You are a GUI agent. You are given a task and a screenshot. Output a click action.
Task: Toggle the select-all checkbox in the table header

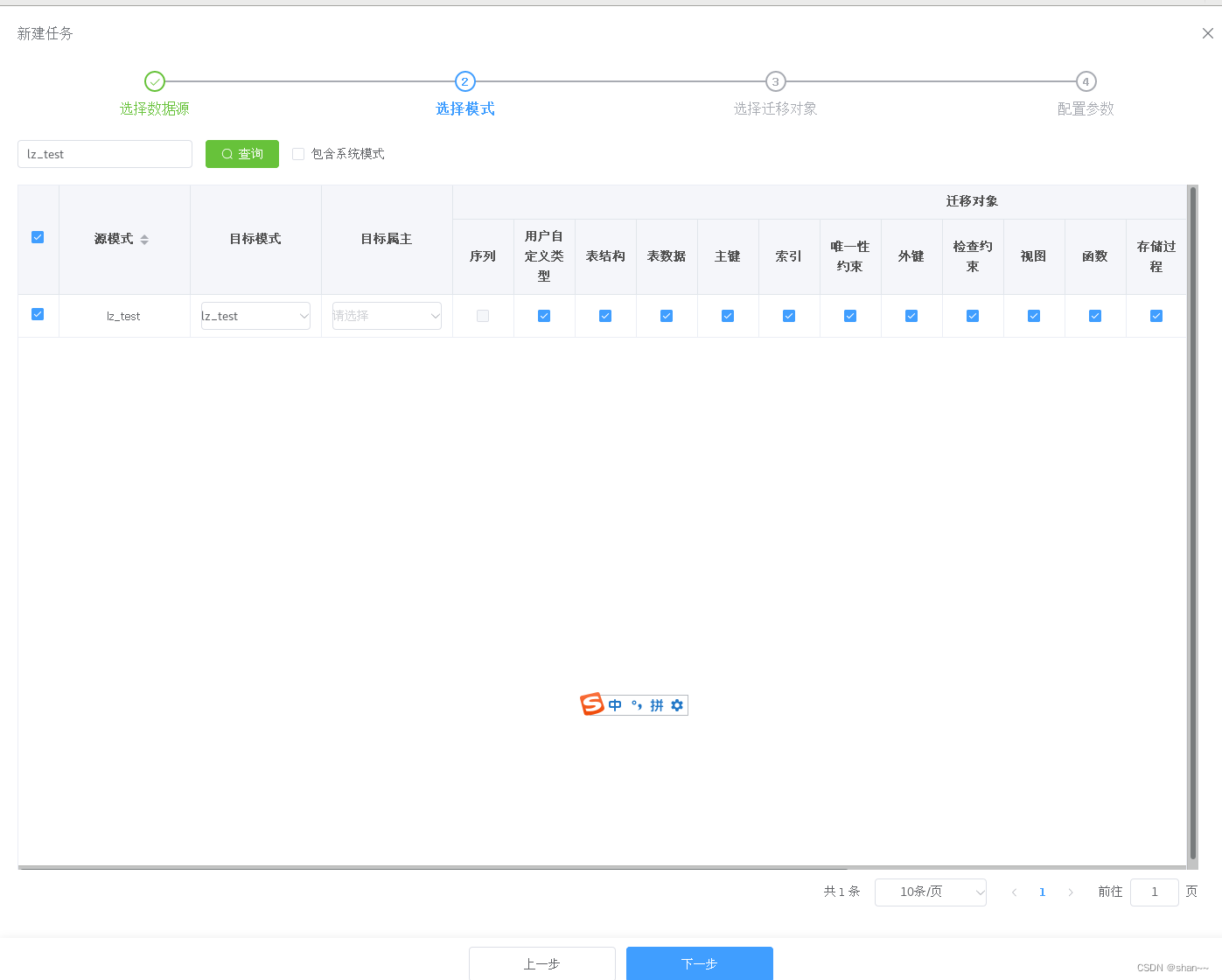click(x=38, y=237)
